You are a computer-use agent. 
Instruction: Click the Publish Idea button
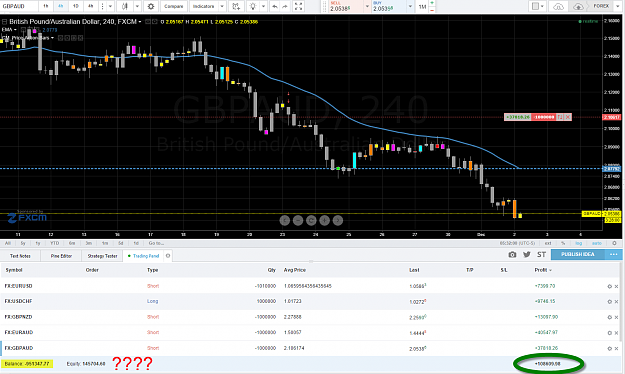coord(578,254)
